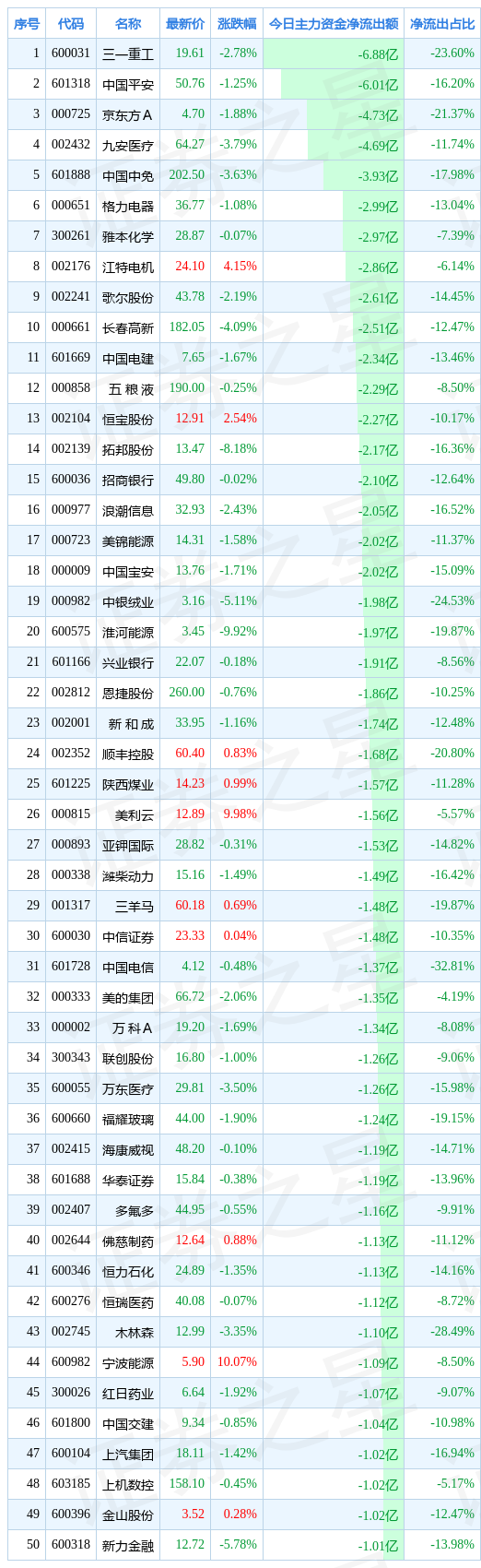This screenshot has width=481, height=1568.
Task: Click the 序号 column header
Action: [27, 23]
